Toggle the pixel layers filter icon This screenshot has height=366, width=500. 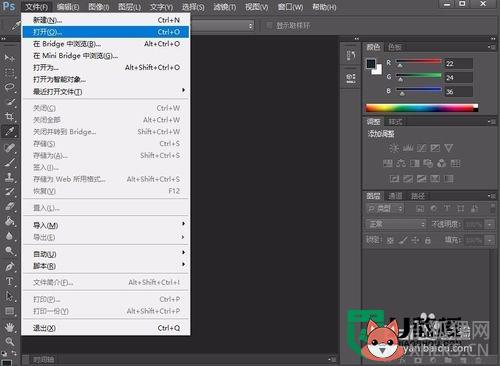(x=420, y=209)
